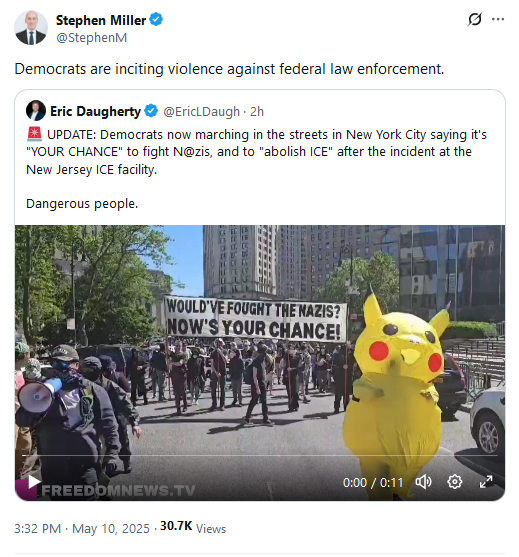
Task: Mute the video with speaker icon
Action: [x=423, y=482]
